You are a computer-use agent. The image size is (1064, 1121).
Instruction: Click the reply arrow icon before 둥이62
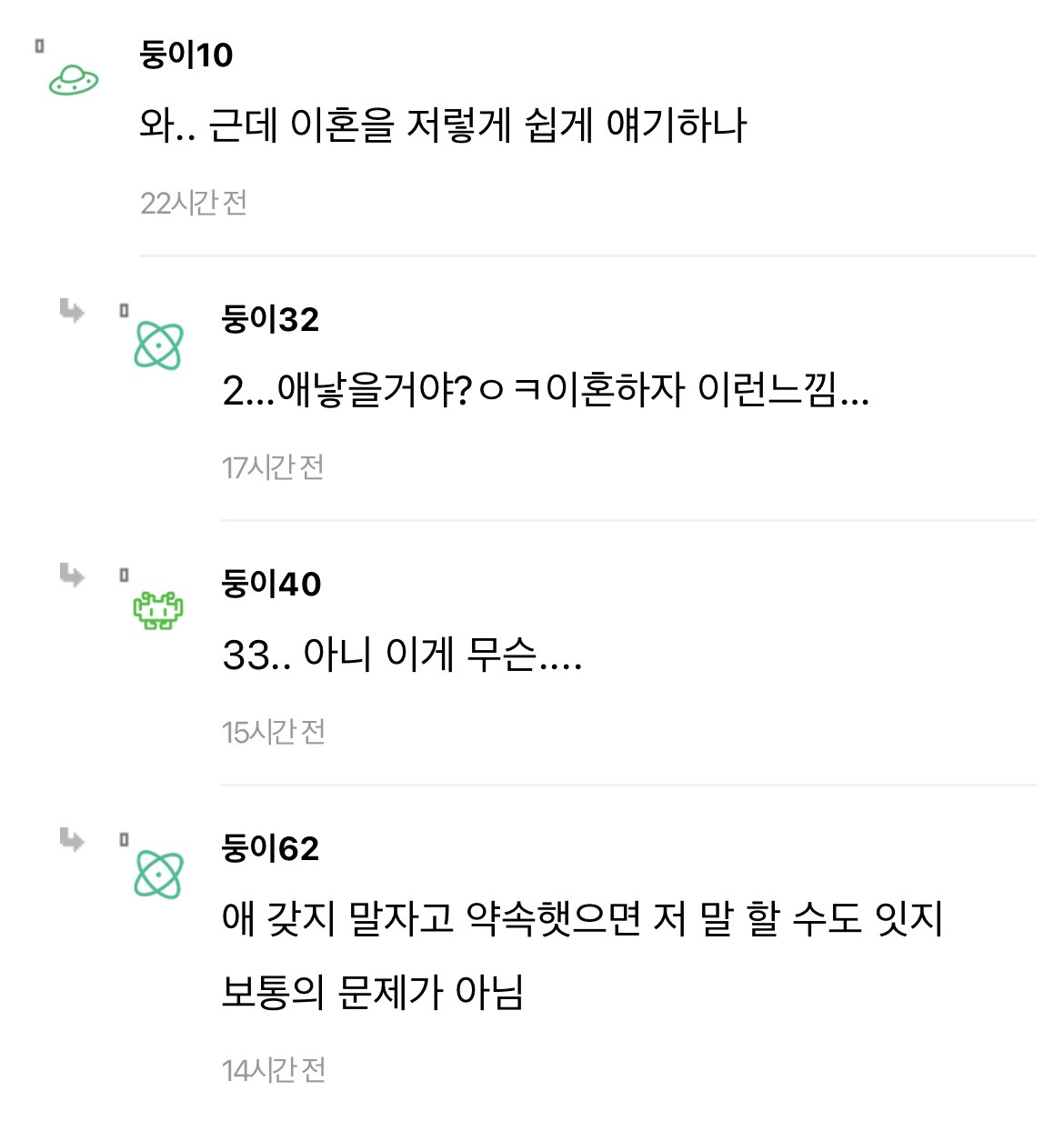coord(72,839)
